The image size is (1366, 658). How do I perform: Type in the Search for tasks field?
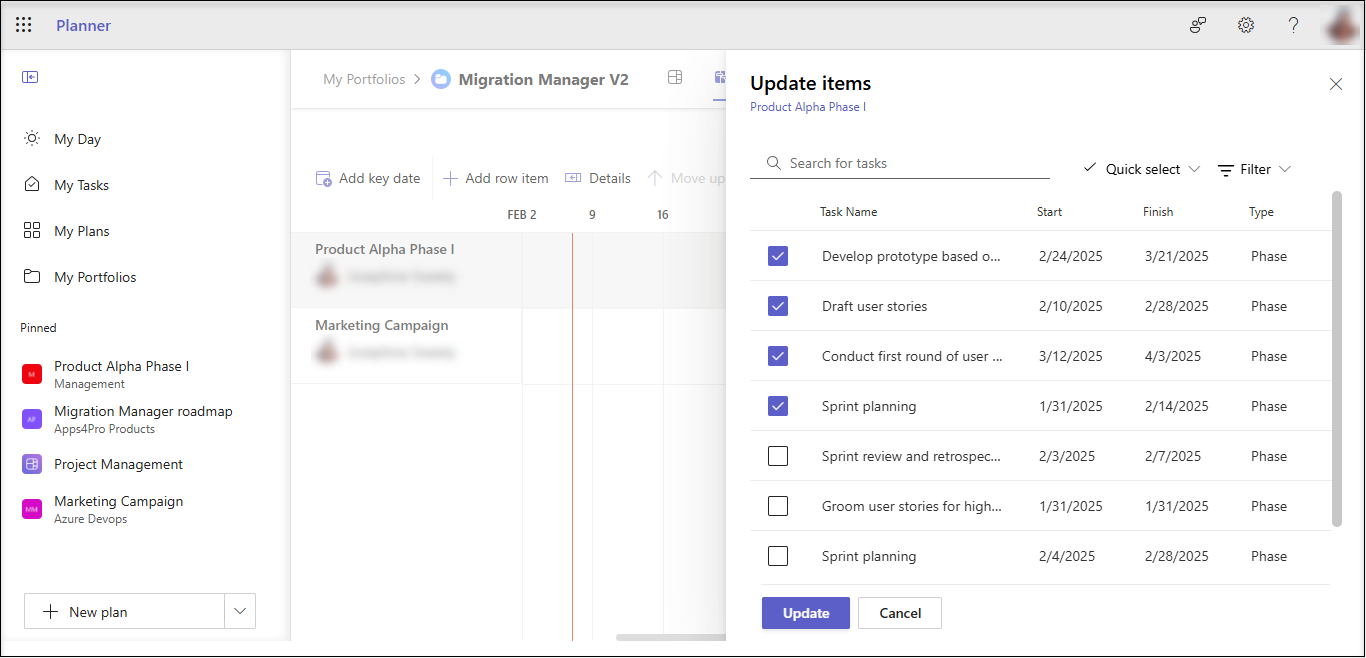tap(900, 162)
